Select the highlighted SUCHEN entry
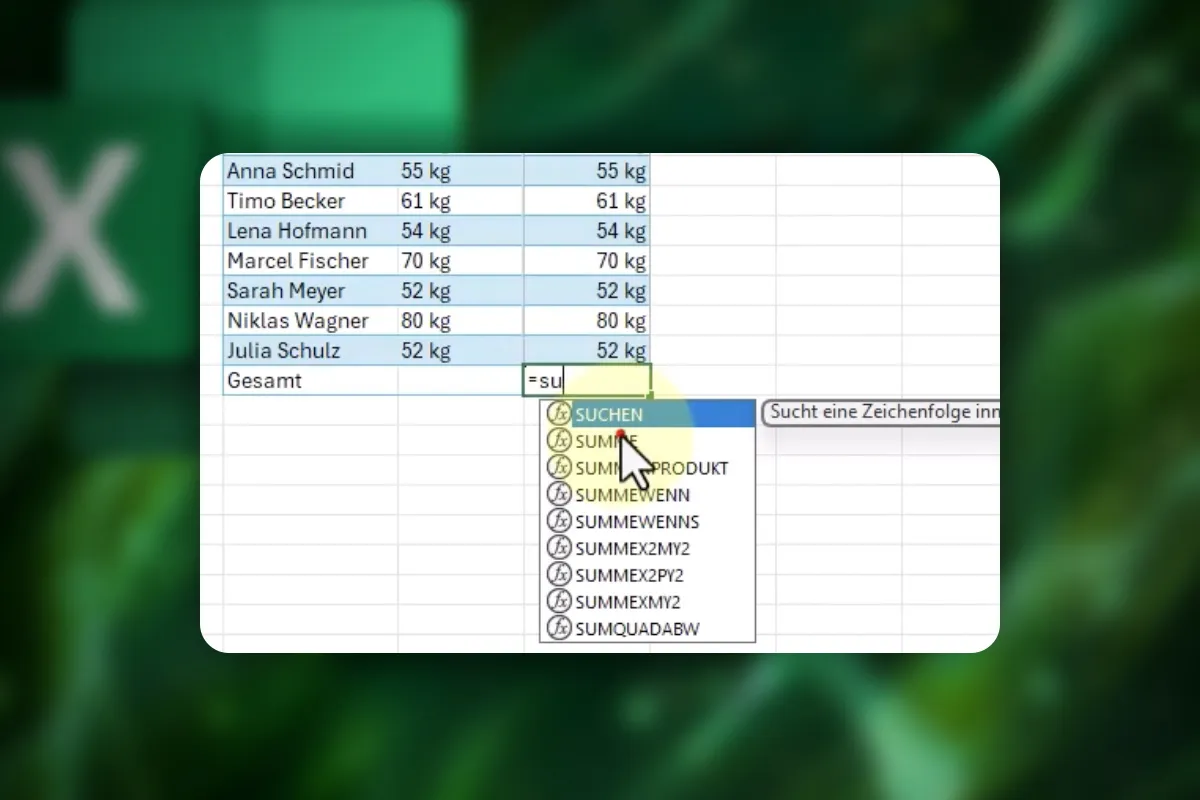The width and height of the screenshot is (1200, 800). [647, 413]
